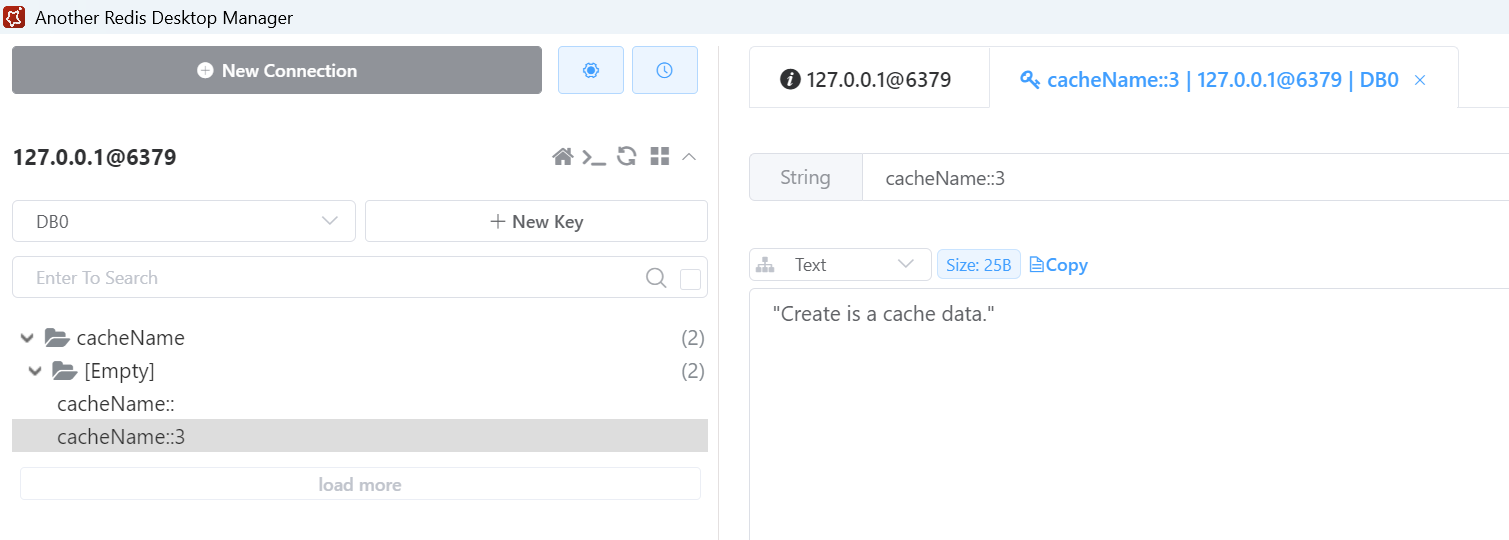Close the cacheName::3 tab
The height and width of the screenshot is (540, 1509).
coord(1419,80)
